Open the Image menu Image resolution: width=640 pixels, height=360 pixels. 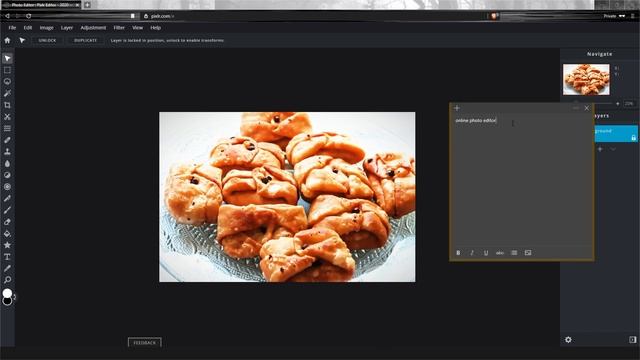coord(47,28)
